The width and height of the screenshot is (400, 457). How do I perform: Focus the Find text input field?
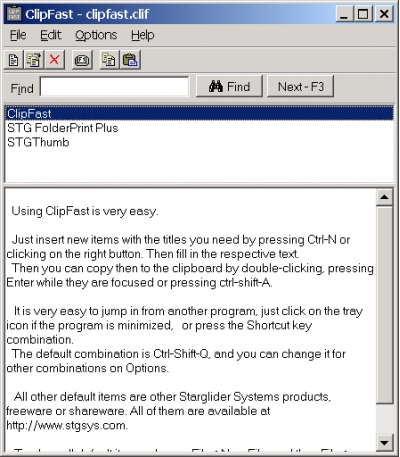pos(114,87)
